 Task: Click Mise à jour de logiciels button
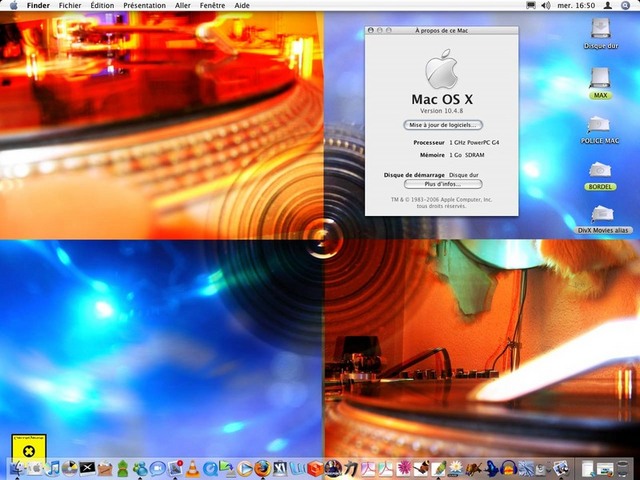click(443, 125)
